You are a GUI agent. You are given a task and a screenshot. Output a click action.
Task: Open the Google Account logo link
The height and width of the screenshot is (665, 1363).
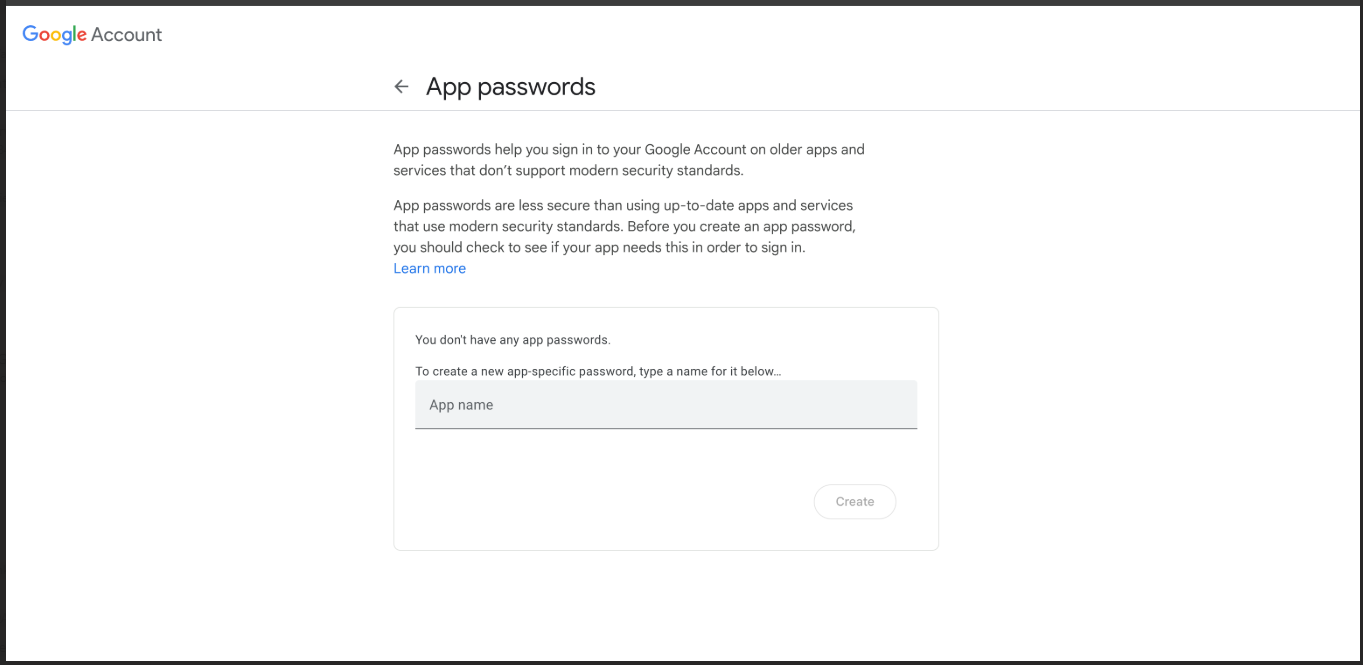(x=92, y=35)
